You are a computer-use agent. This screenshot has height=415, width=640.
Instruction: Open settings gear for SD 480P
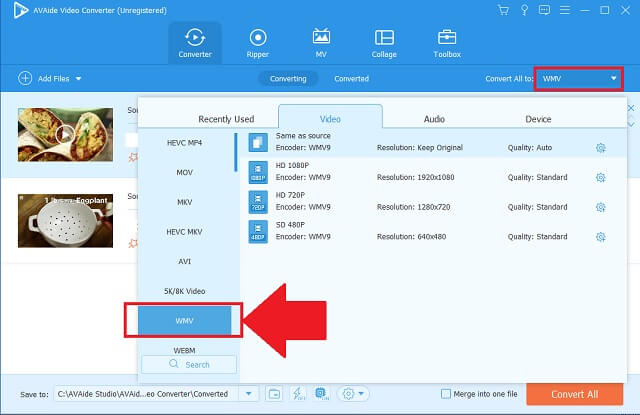coord(600,237)
